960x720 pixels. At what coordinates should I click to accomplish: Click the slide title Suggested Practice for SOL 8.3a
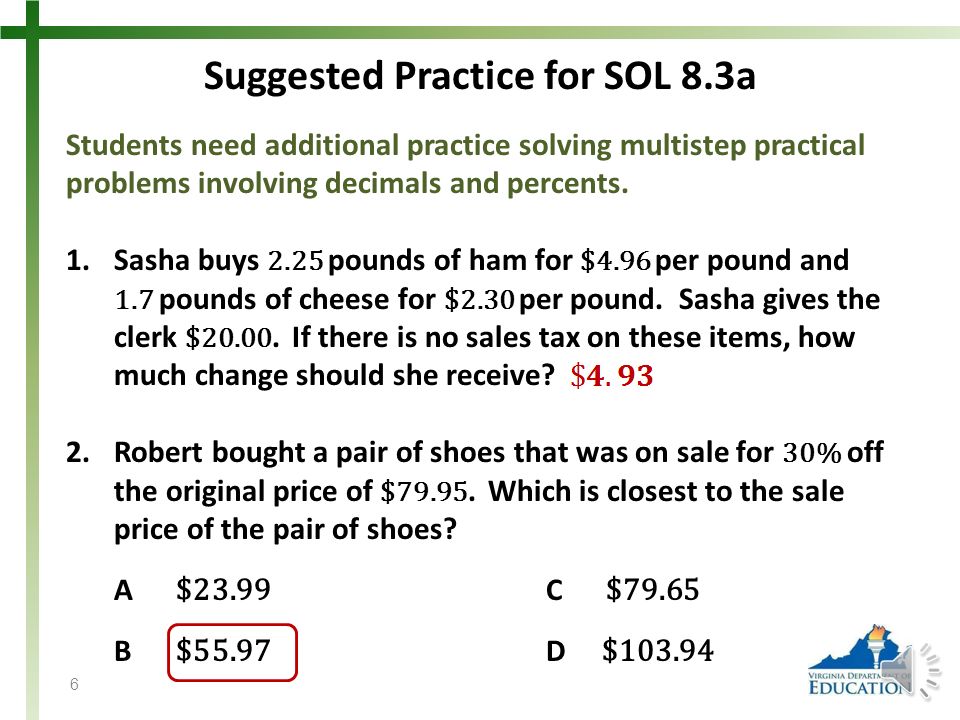pyautogui.click(x=479, y=76)
